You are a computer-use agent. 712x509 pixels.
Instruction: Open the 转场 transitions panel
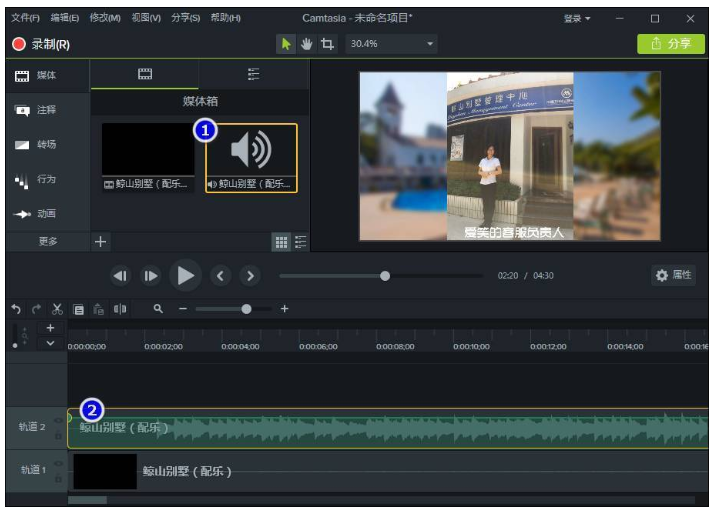[x=36, y=145]
